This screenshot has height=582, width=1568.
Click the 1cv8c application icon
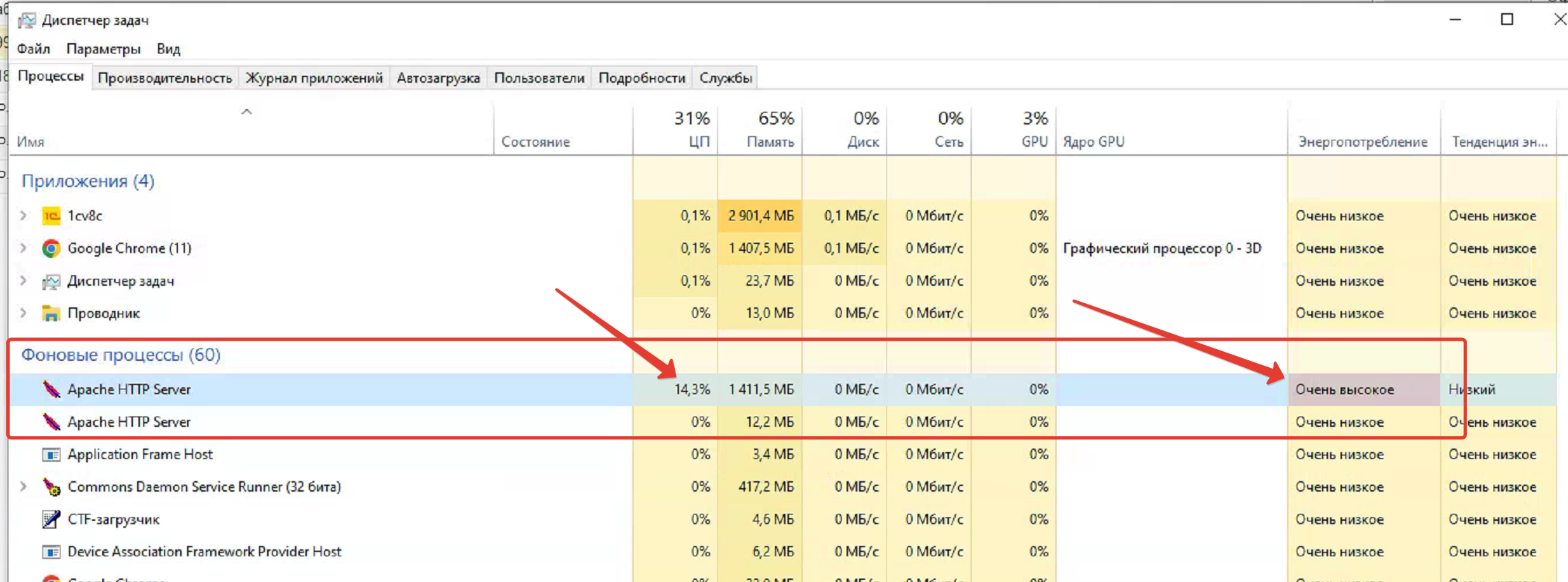pyautogui.click(x=51, y=216)
